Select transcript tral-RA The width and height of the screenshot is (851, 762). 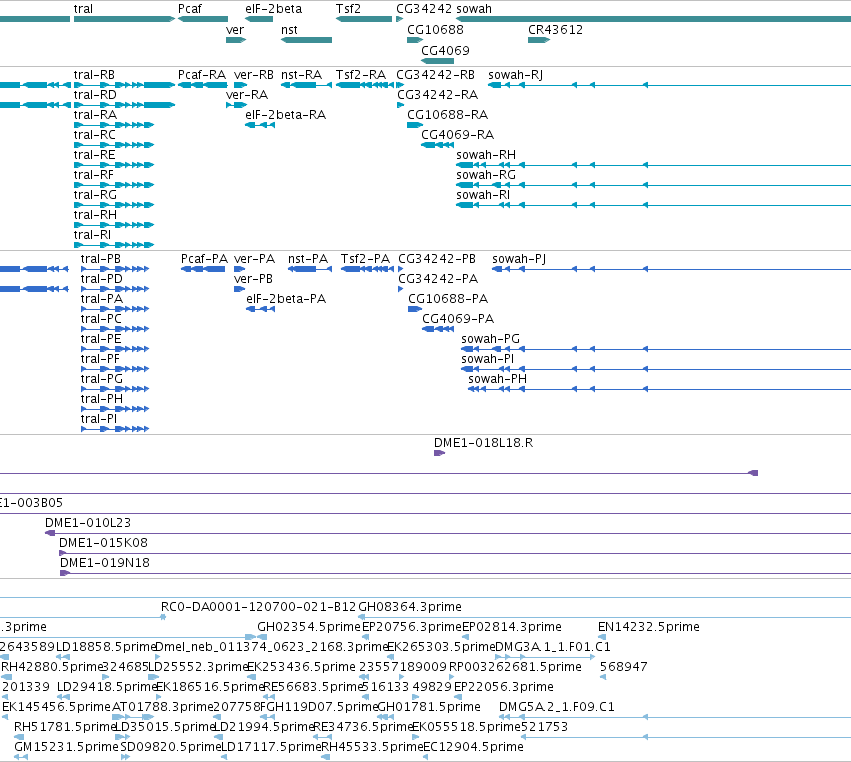(95, 115)
